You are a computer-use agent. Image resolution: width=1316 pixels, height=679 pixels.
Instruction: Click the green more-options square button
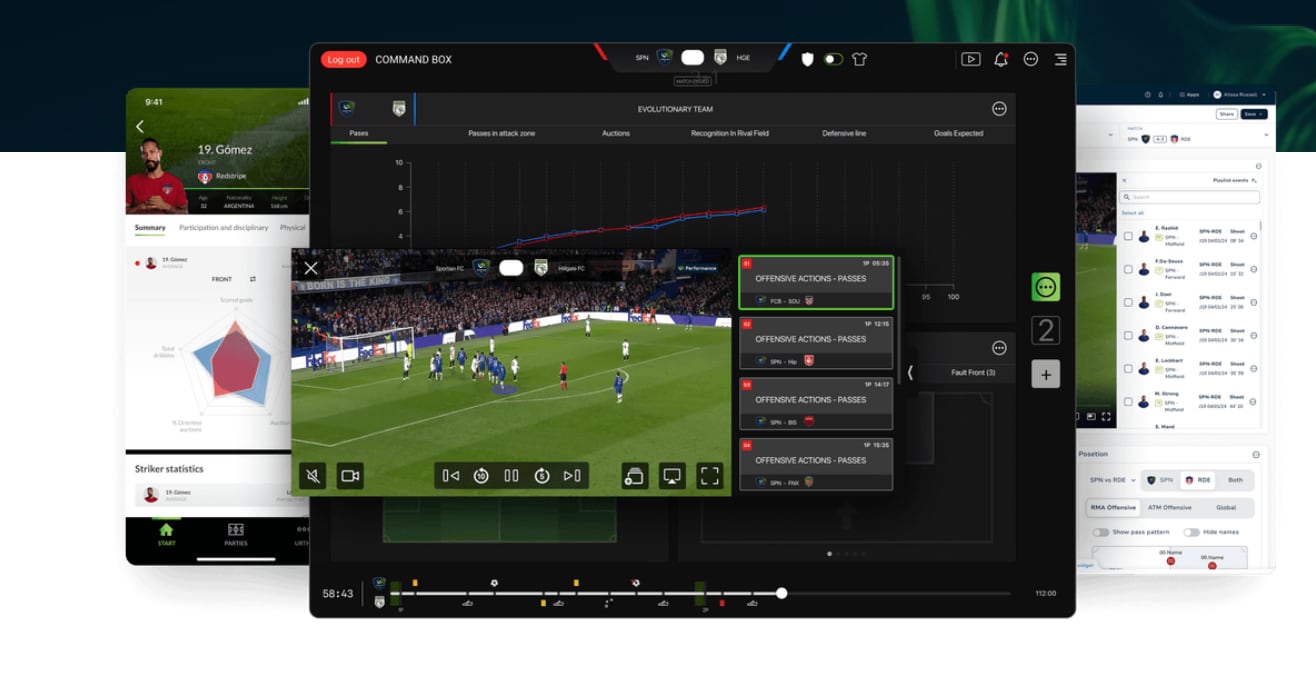tap(1046, 287)
